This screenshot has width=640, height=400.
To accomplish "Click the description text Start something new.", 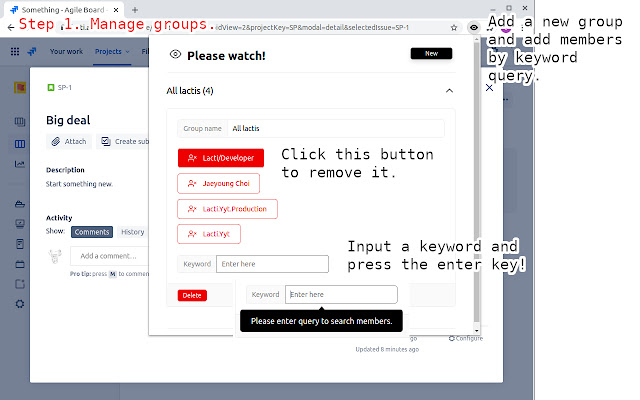I will click(79, 184).
